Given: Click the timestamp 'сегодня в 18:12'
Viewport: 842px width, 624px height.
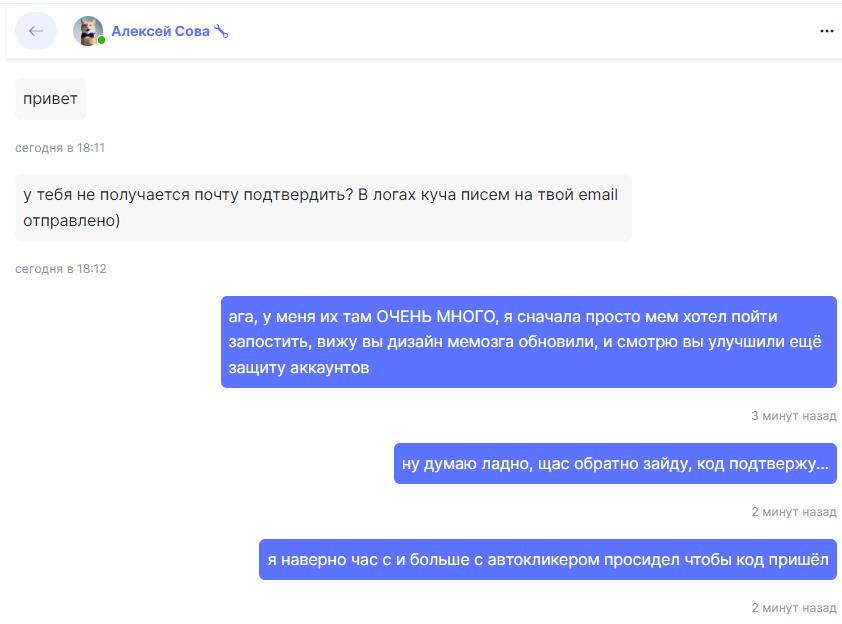Looking at the screenshot, I should 61,269.
